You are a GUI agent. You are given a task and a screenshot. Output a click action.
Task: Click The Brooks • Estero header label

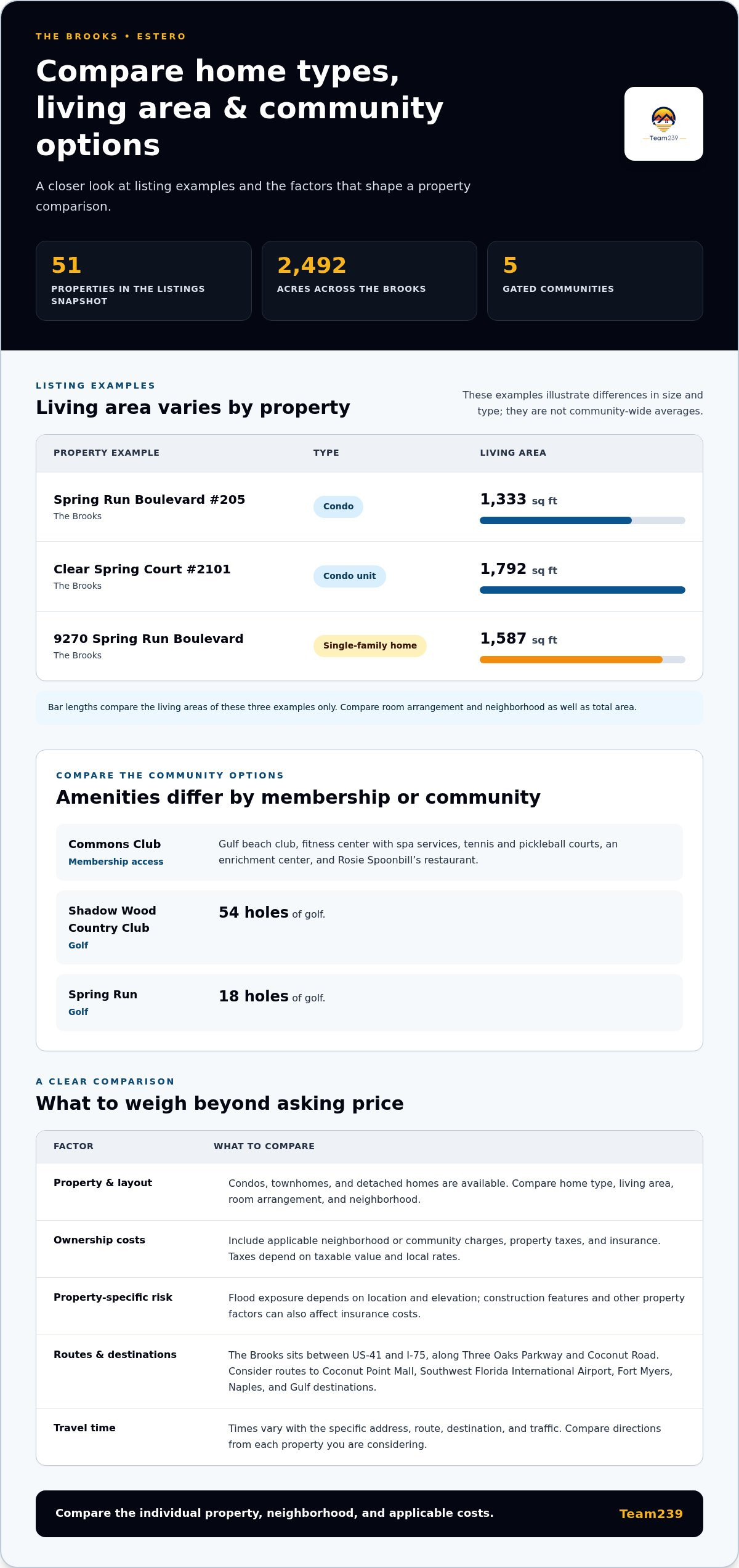pos(111,36)
